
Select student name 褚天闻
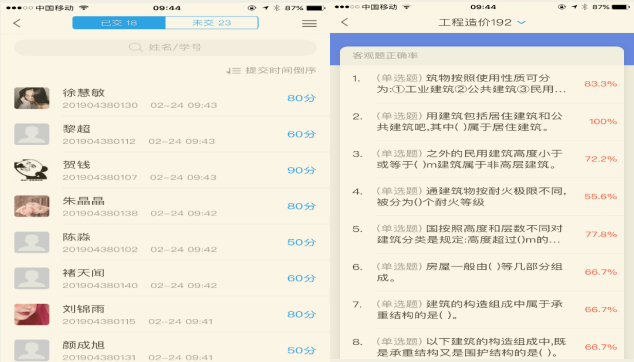pos(84,273)
